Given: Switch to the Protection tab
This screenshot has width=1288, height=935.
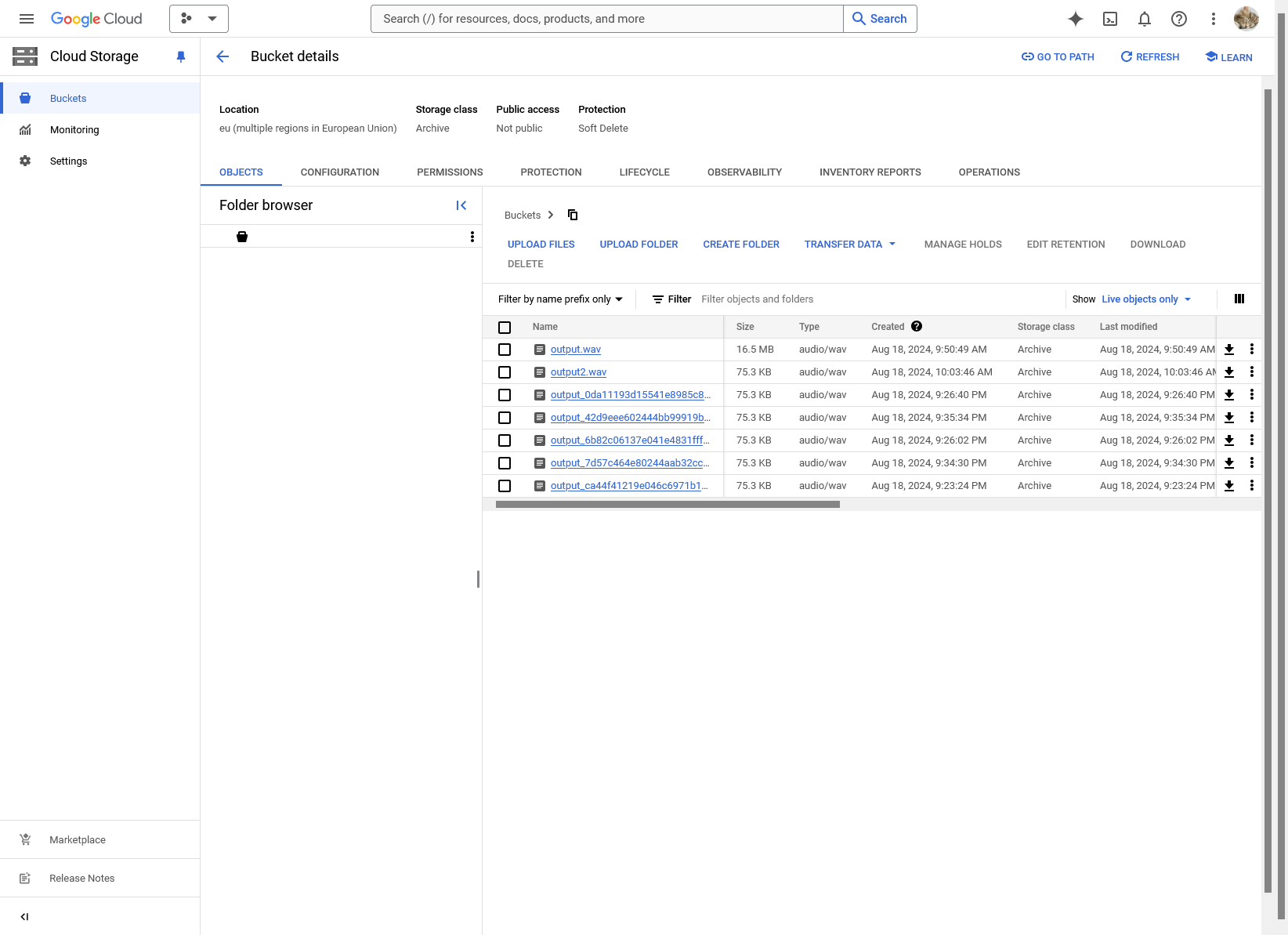Looking at the screenshot, I should (x=552, y=172).
